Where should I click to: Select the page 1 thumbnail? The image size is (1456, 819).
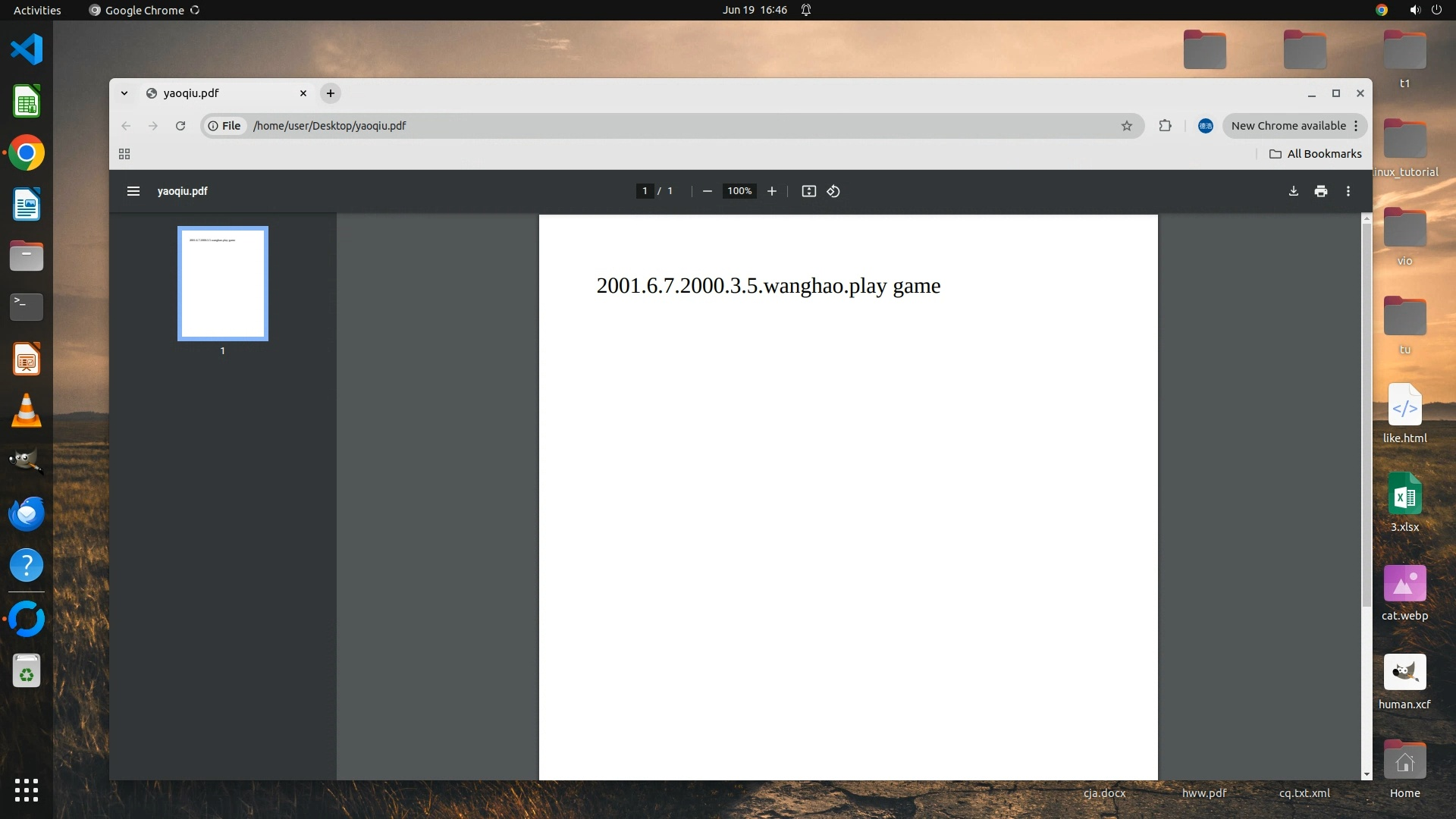coord(223,284)
